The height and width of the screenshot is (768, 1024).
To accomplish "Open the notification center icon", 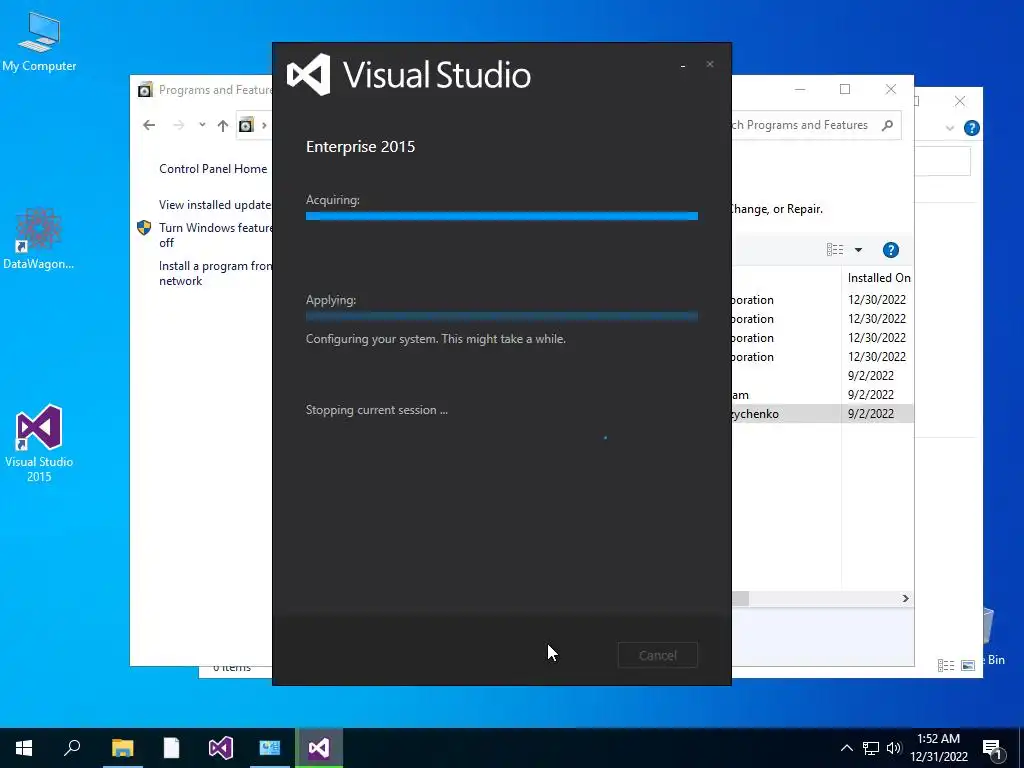I will pos(992,749).
